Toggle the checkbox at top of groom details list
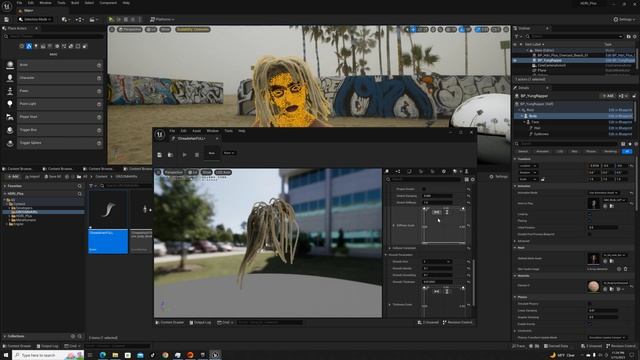Image resolution: width=640 pixels, height=360 pixels. point(424,189)
